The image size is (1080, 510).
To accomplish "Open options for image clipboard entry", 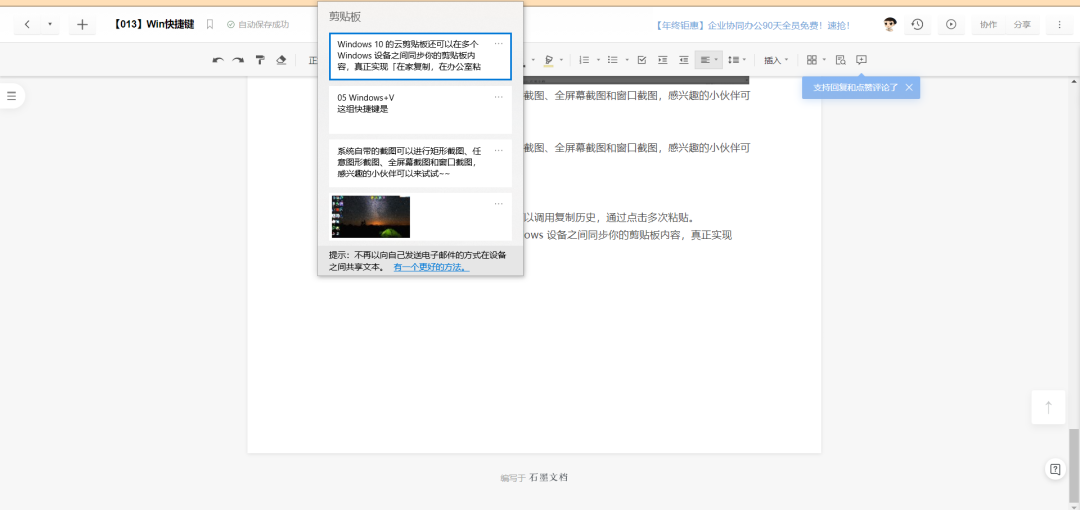I will [499, 204].
